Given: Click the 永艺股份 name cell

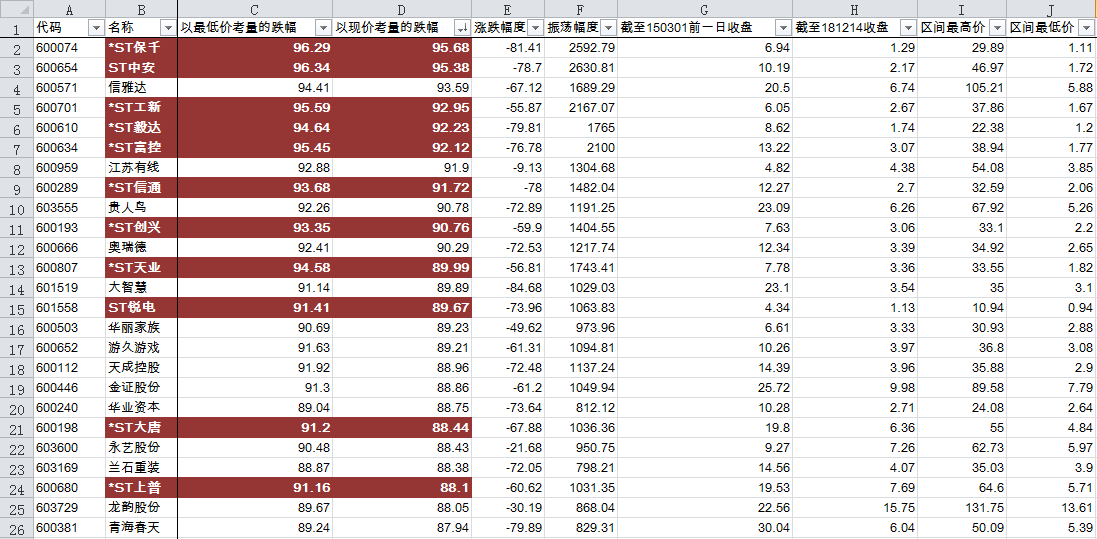Looking at the screenshot, I should 141,447.
